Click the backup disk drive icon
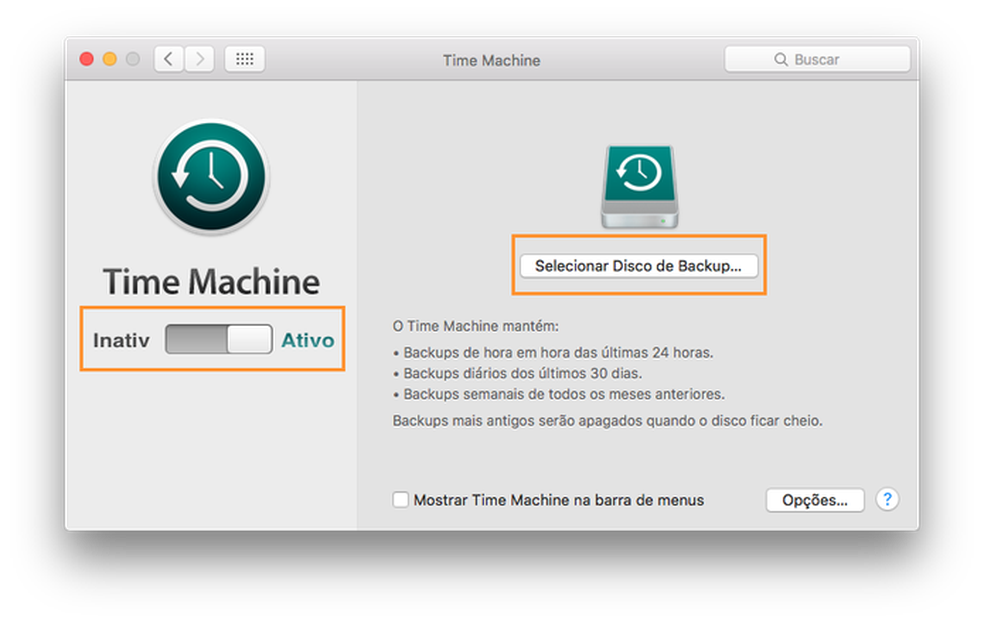The height and width of the screenshot is (623, 984). [x=639, y=186]
